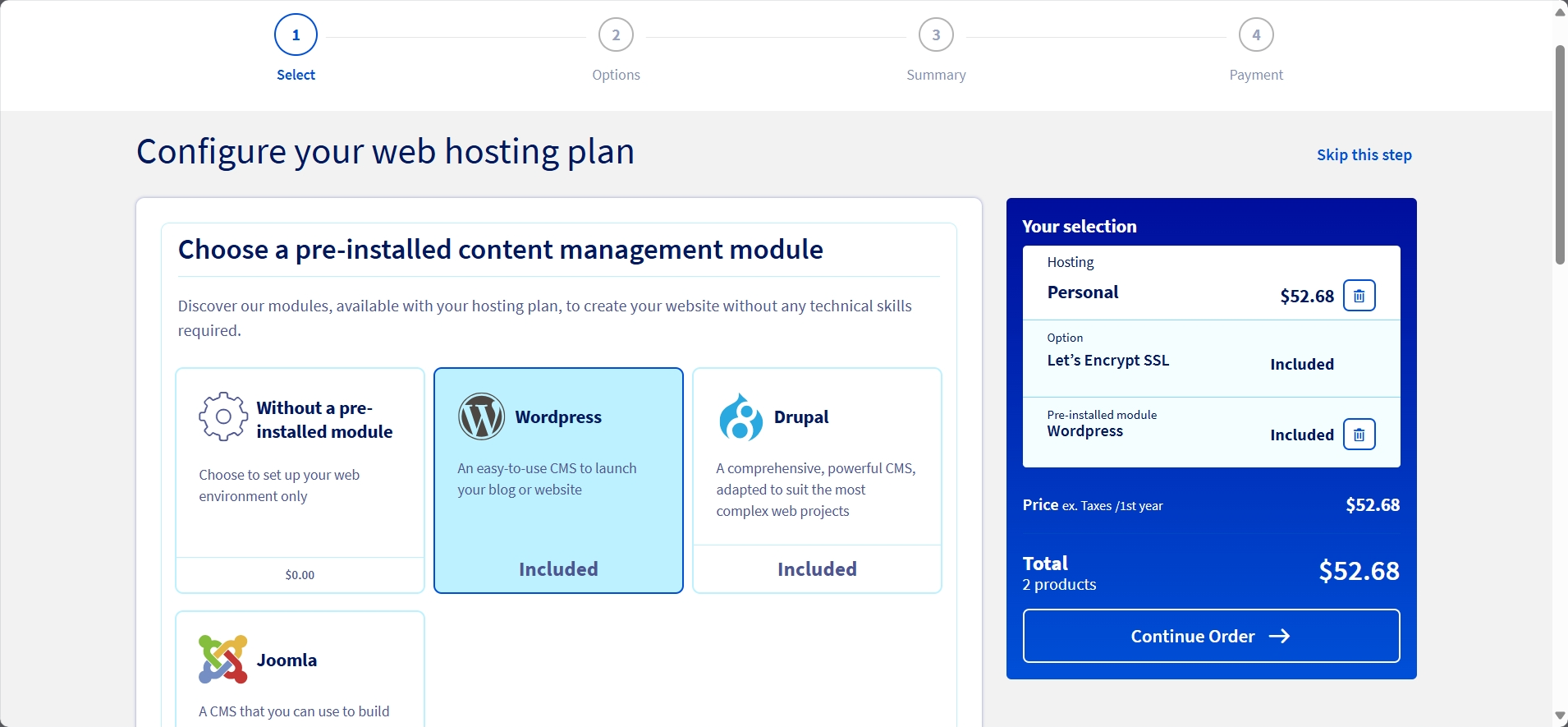1568x727 pixels.
Task: Click the Drupal droplet logo
Action: click(740, 417)
